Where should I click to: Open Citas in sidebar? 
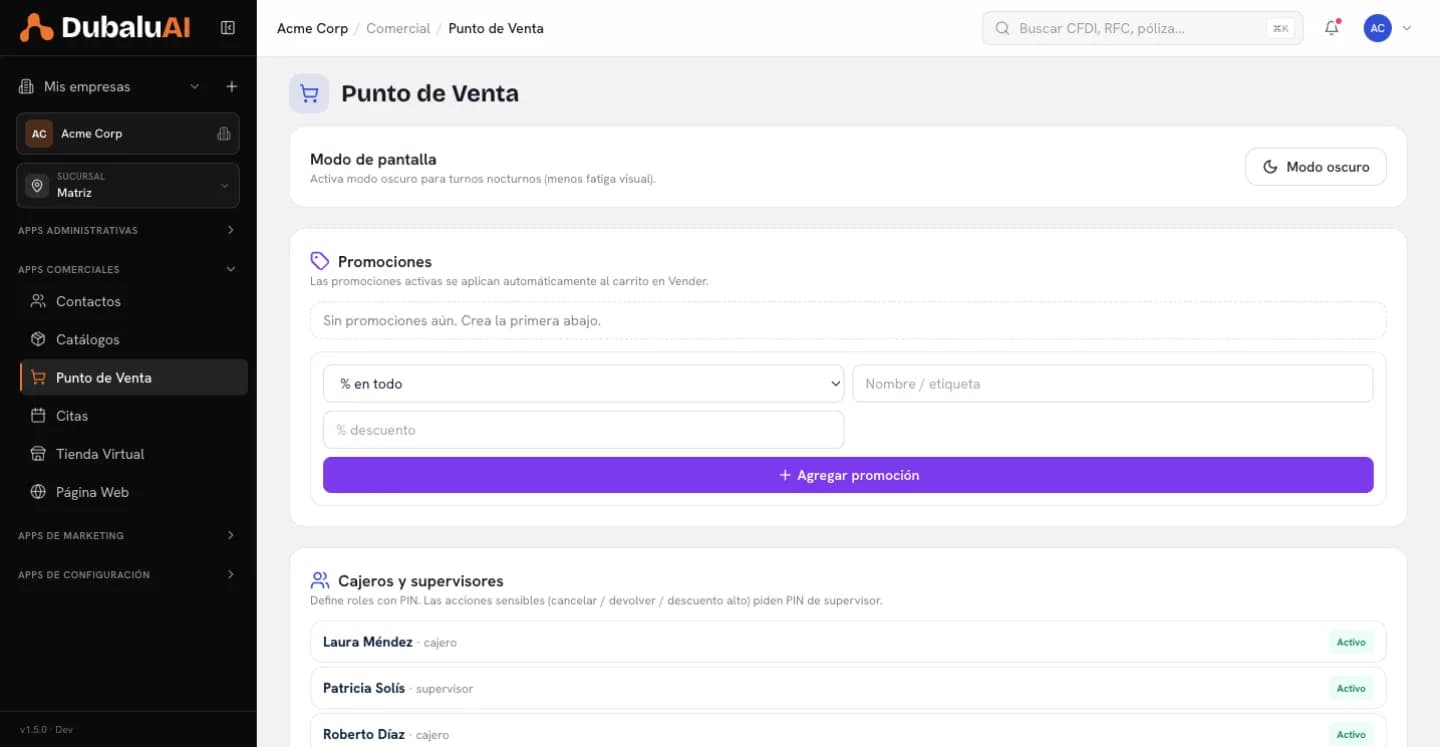(x=134, y=416)
